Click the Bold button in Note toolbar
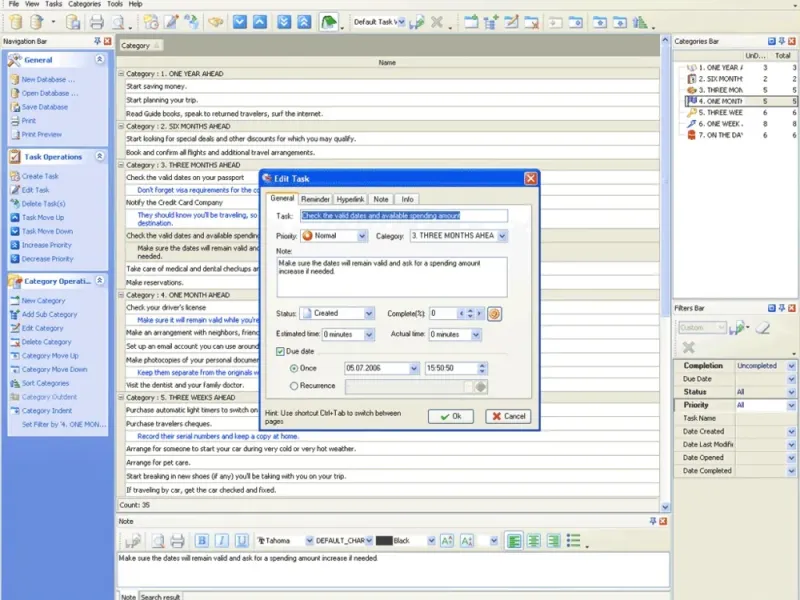800x600 pixels. pos(201,540)
